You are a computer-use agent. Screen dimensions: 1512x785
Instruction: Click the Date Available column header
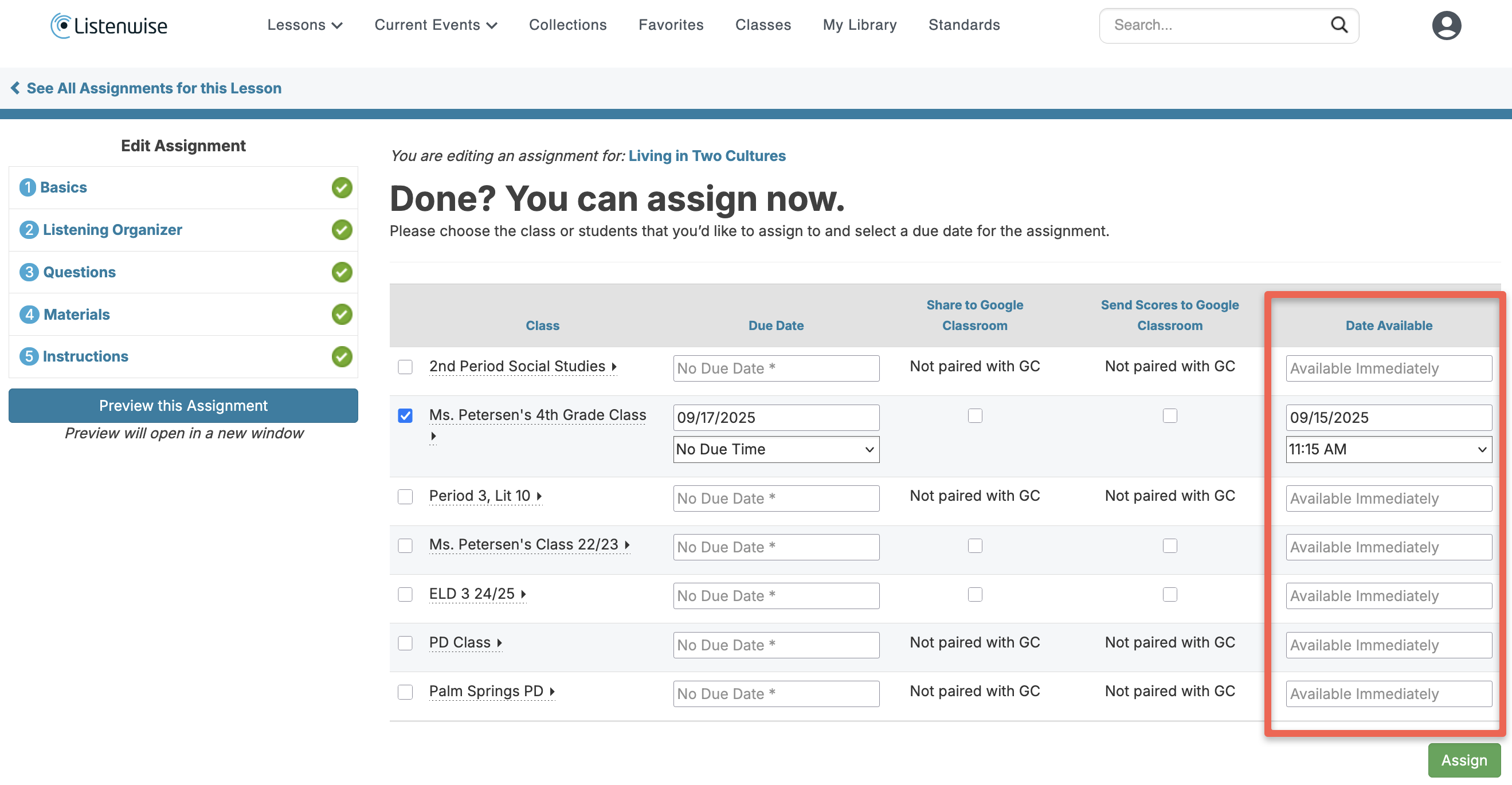click(x=1389, y=325)
